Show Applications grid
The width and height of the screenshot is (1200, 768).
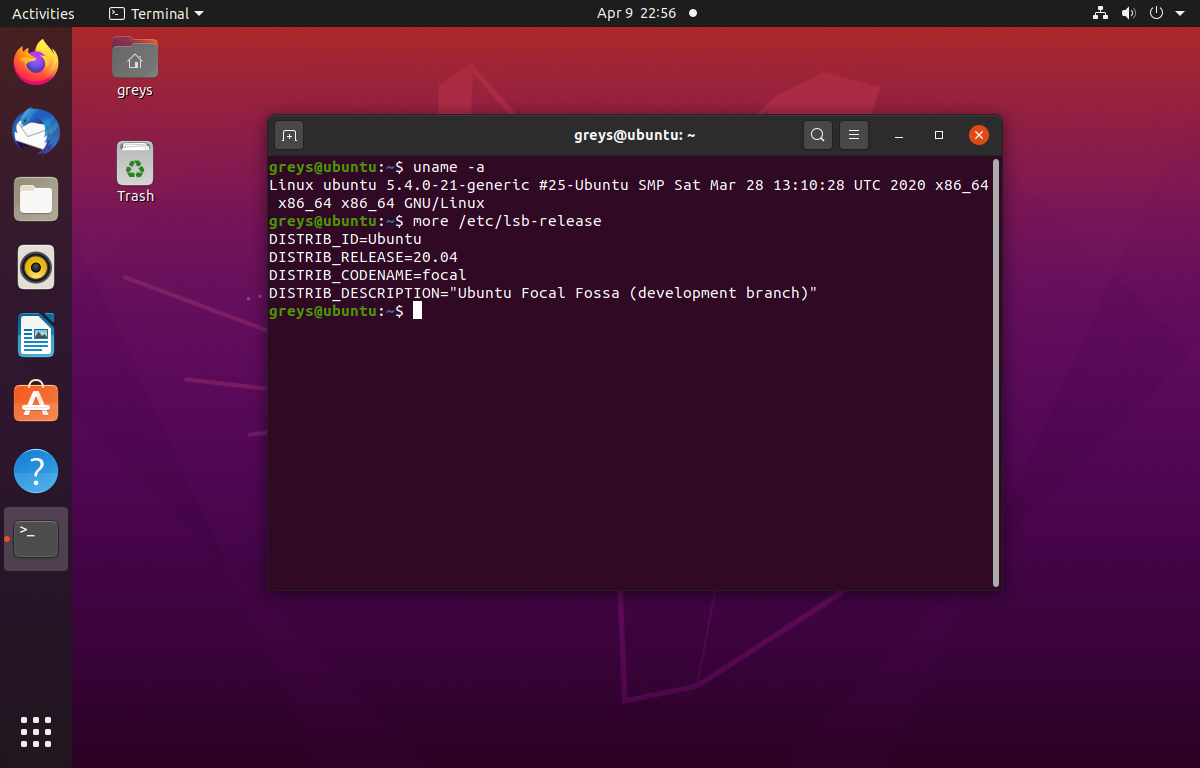pos(36,732)
